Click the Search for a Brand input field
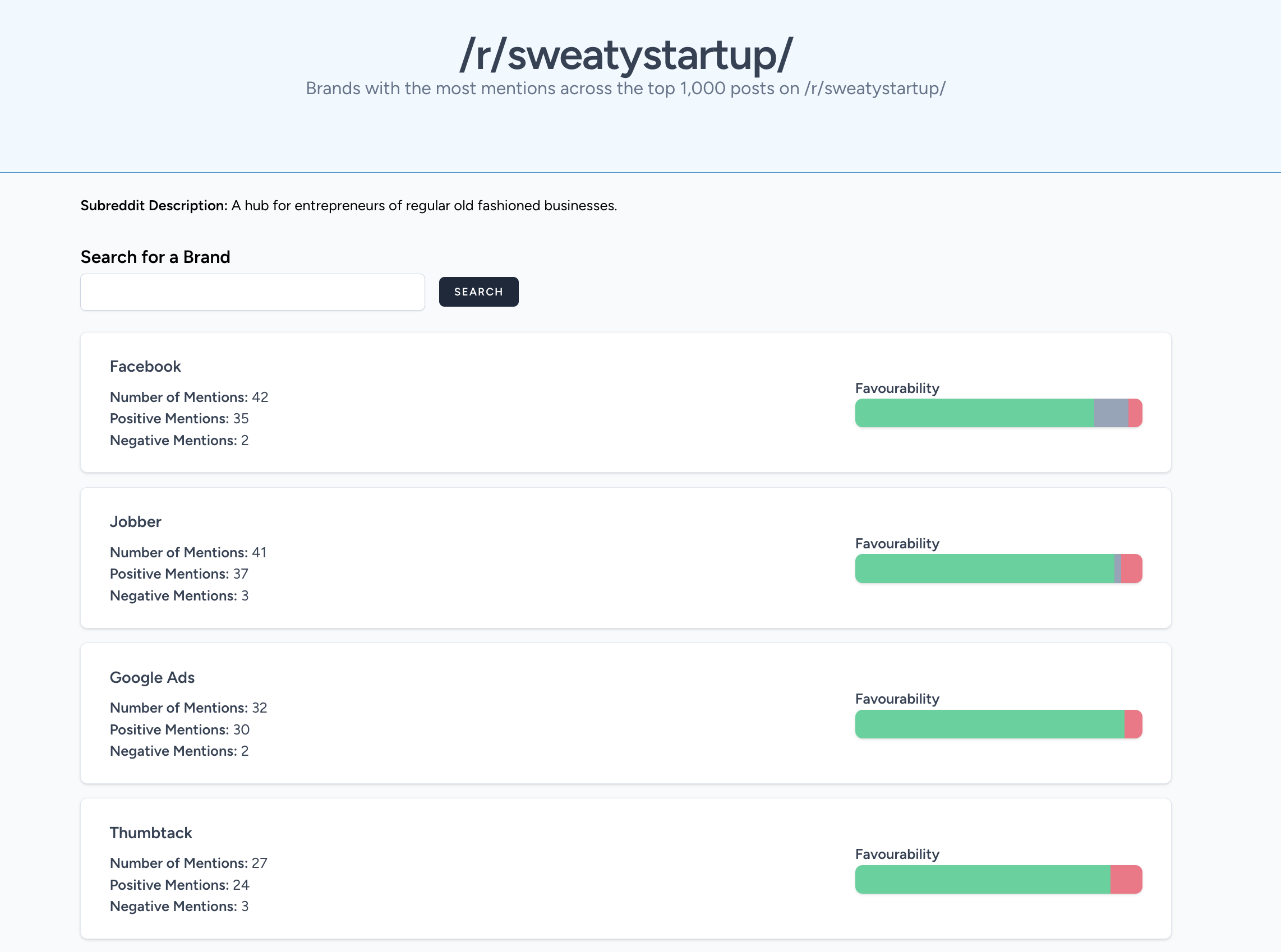1281x952 pixels. [x=252, y=292]
